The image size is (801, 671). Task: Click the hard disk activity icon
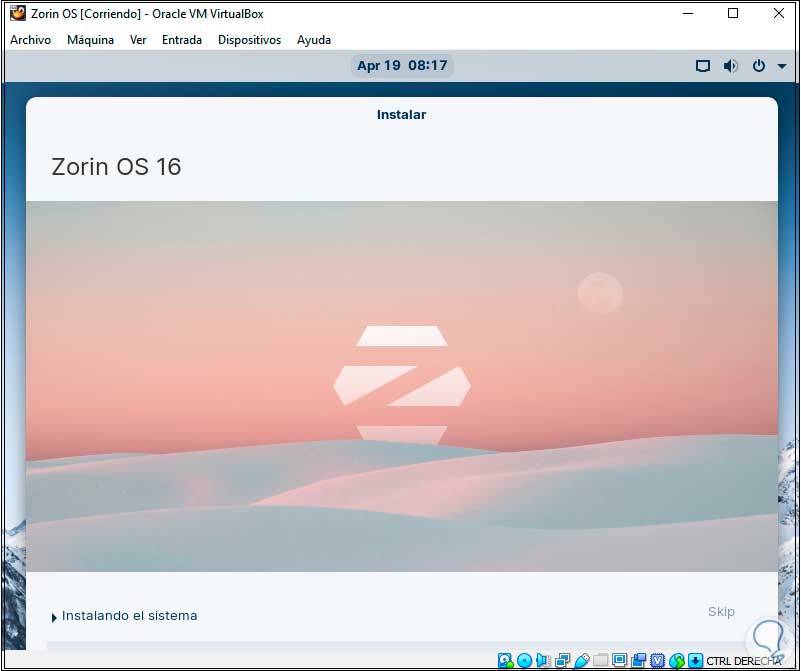(505, 660)
